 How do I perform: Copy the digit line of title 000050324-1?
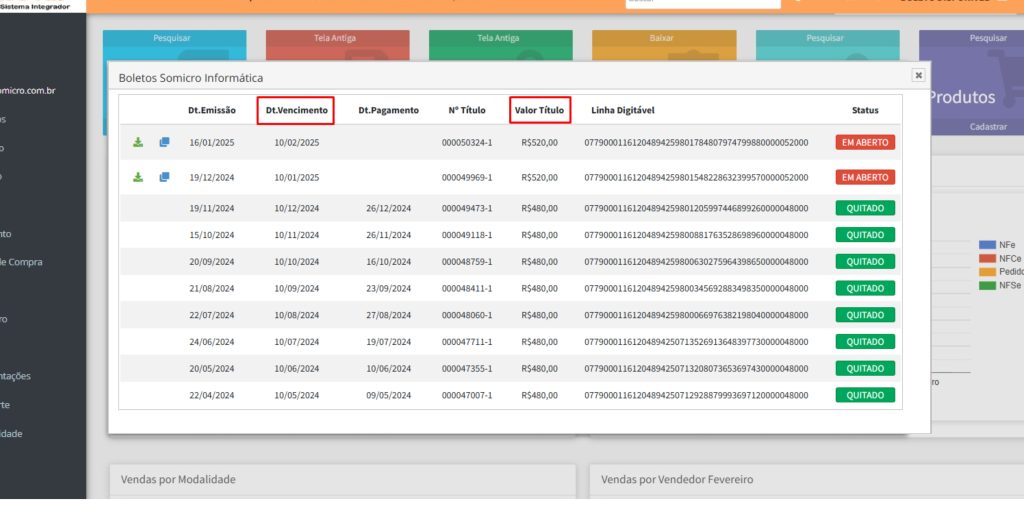(x=165, y=142)
